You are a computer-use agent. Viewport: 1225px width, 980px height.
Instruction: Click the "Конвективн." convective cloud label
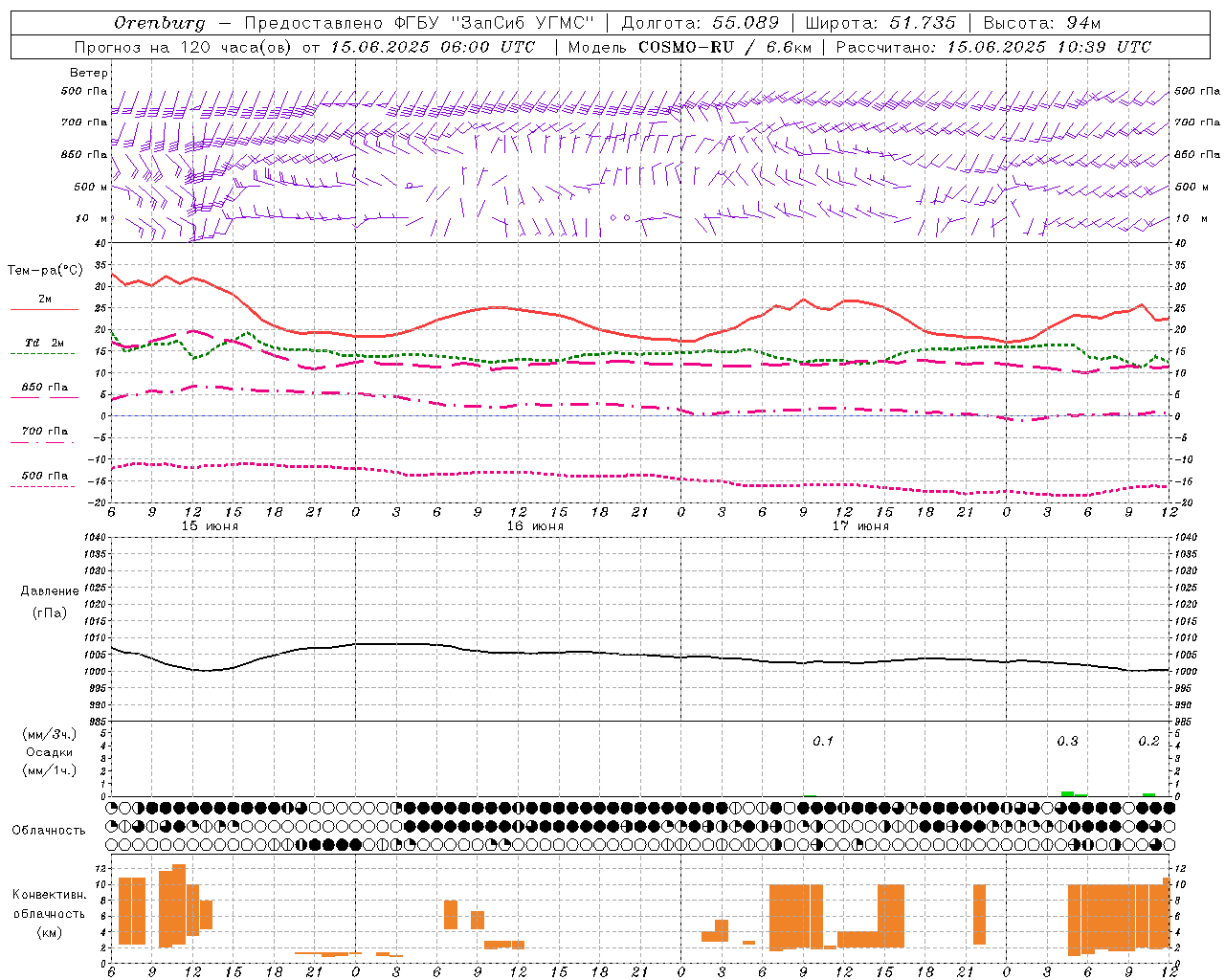pyautogui.click(x=49, y=894)
